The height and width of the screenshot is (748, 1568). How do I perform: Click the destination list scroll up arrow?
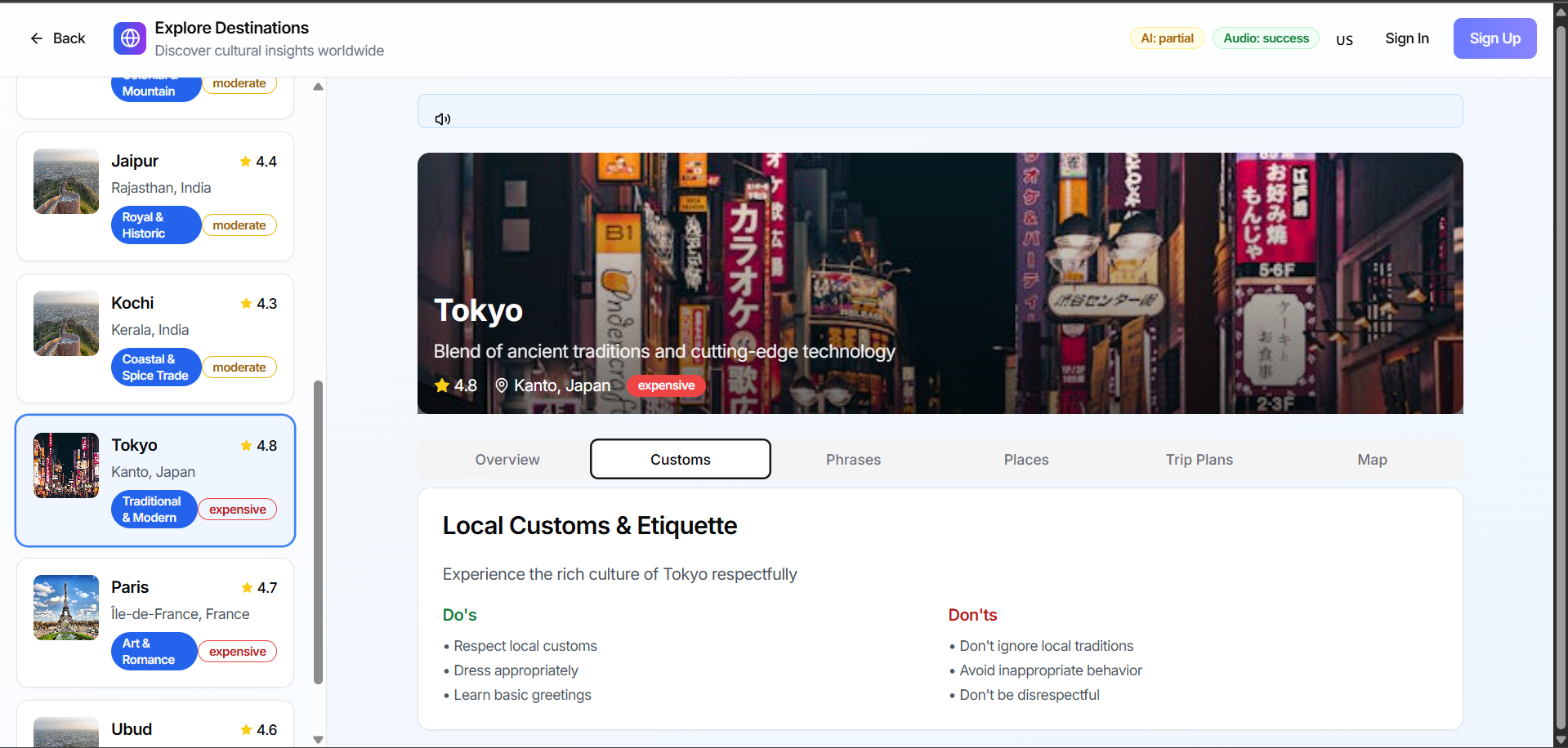(319, 87)
